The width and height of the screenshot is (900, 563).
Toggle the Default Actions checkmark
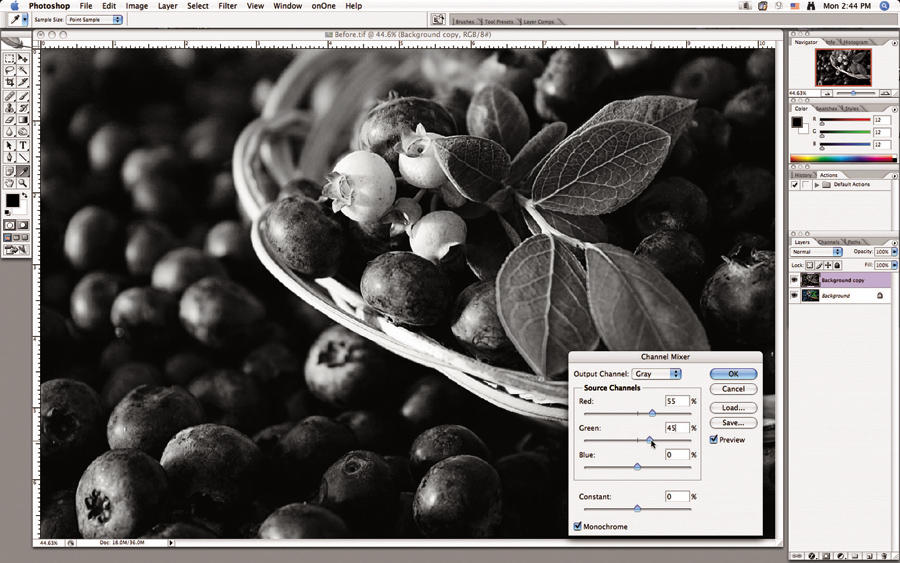(795, 185)
